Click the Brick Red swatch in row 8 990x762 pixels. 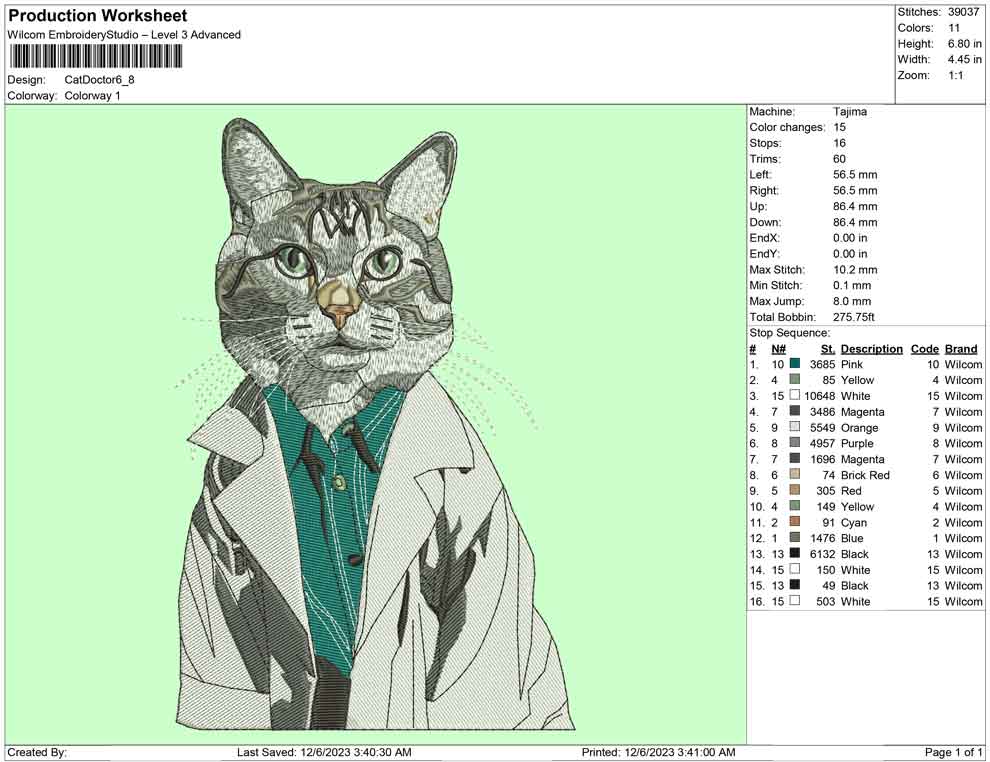click(x=794, y=475)
